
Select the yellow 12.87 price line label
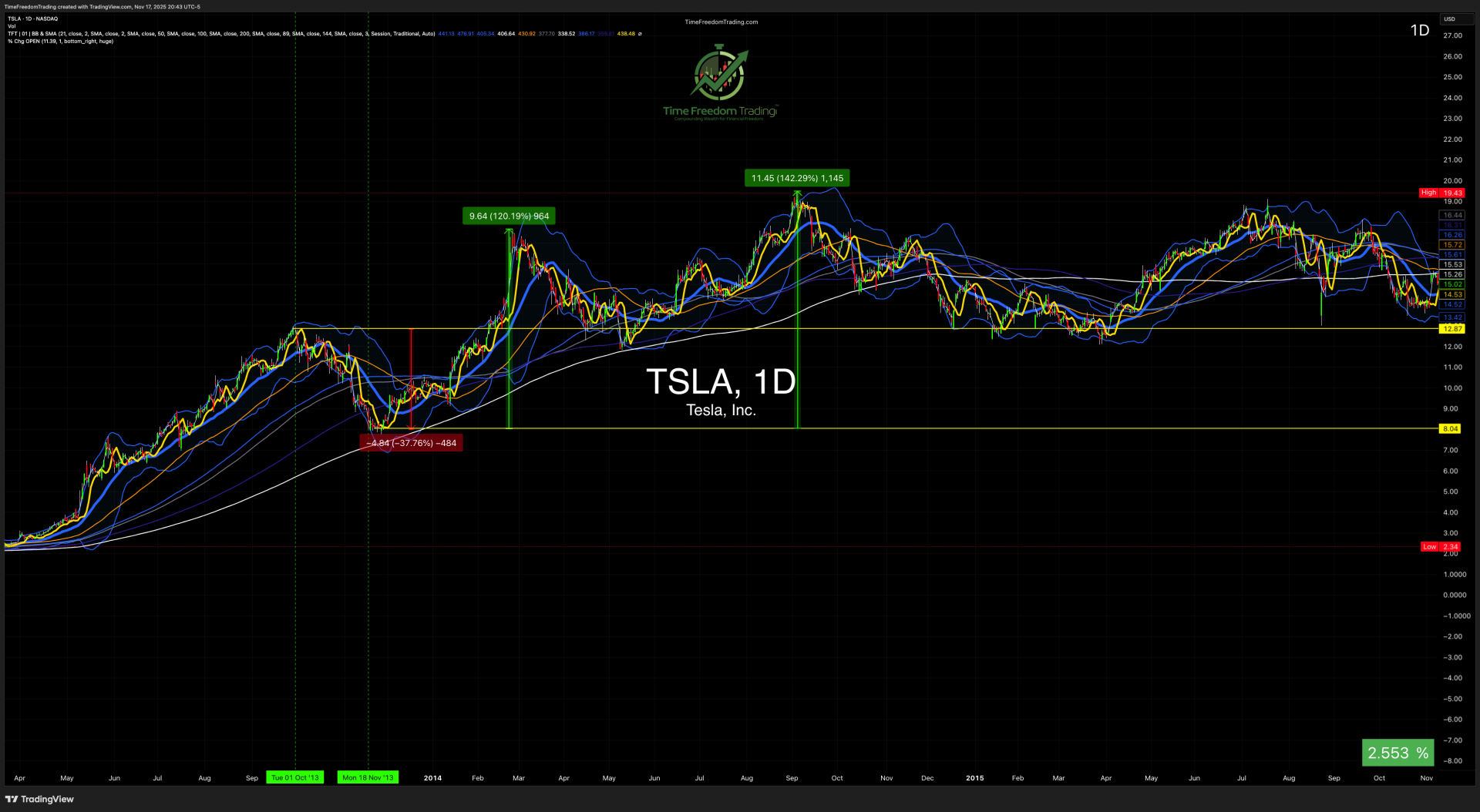[x=1452, y=329]
